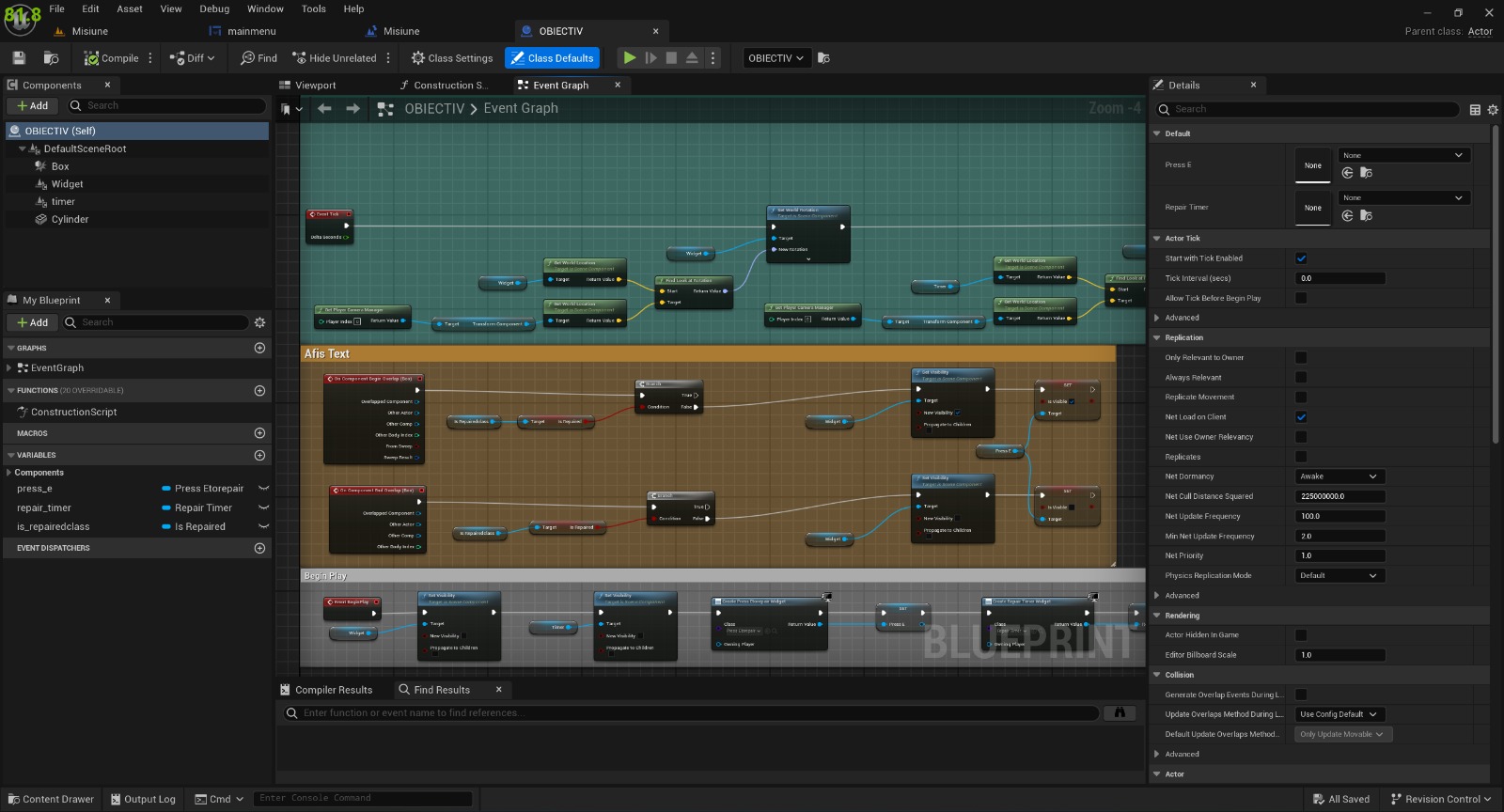Click the Save blueprint icon
Viewport: 1504px width, 812px height.
click(19, 58)
